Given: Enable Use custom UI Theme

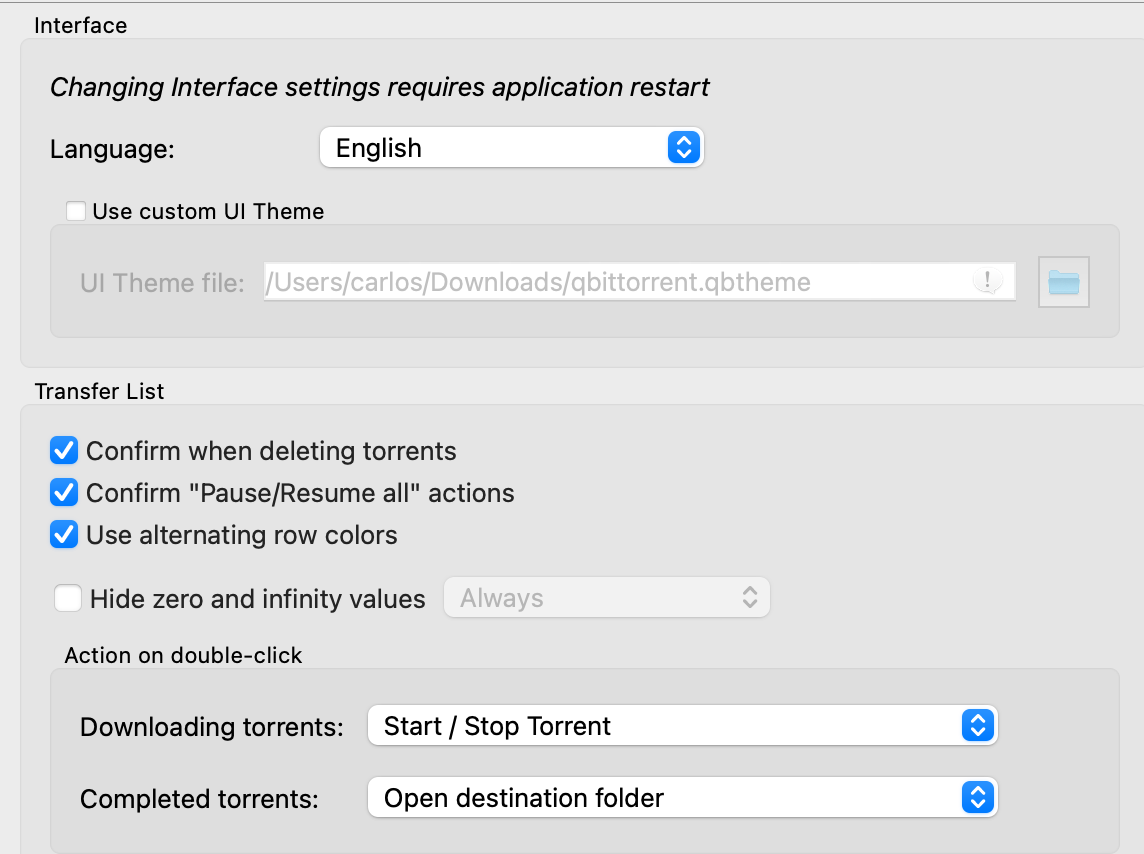Looking at the screenshot, I should pyautogui.click(x=76, y=210).
